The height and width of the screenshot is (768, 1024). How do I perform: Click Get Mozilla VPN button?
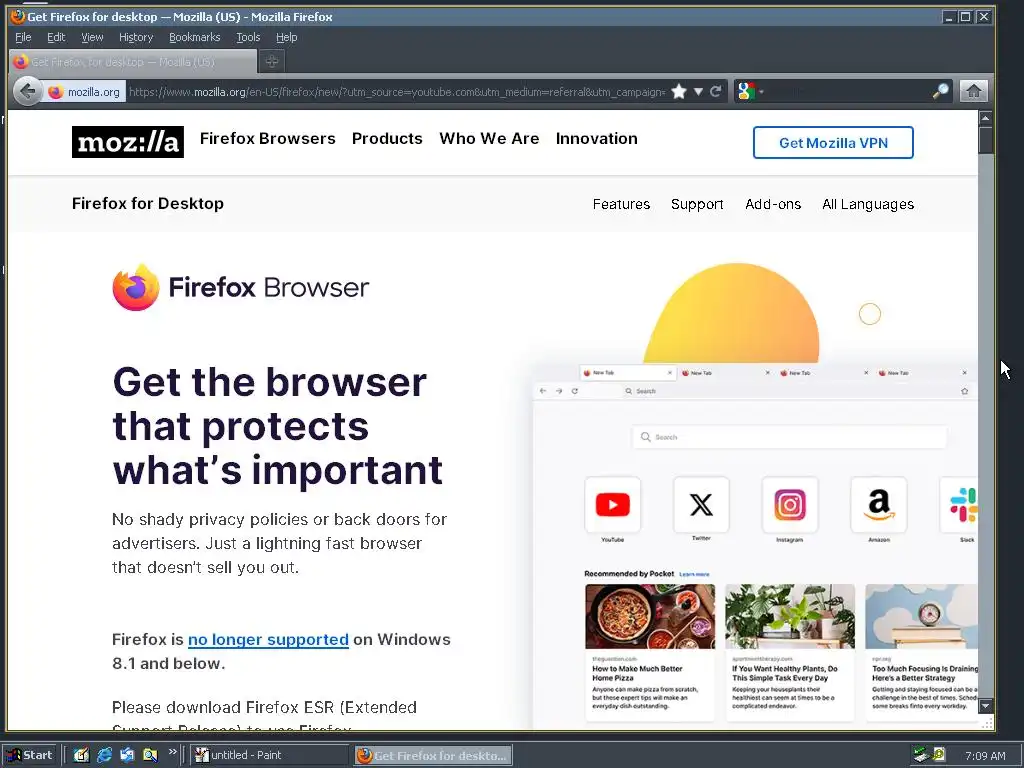pyautogui.click(x=833, y=142)
